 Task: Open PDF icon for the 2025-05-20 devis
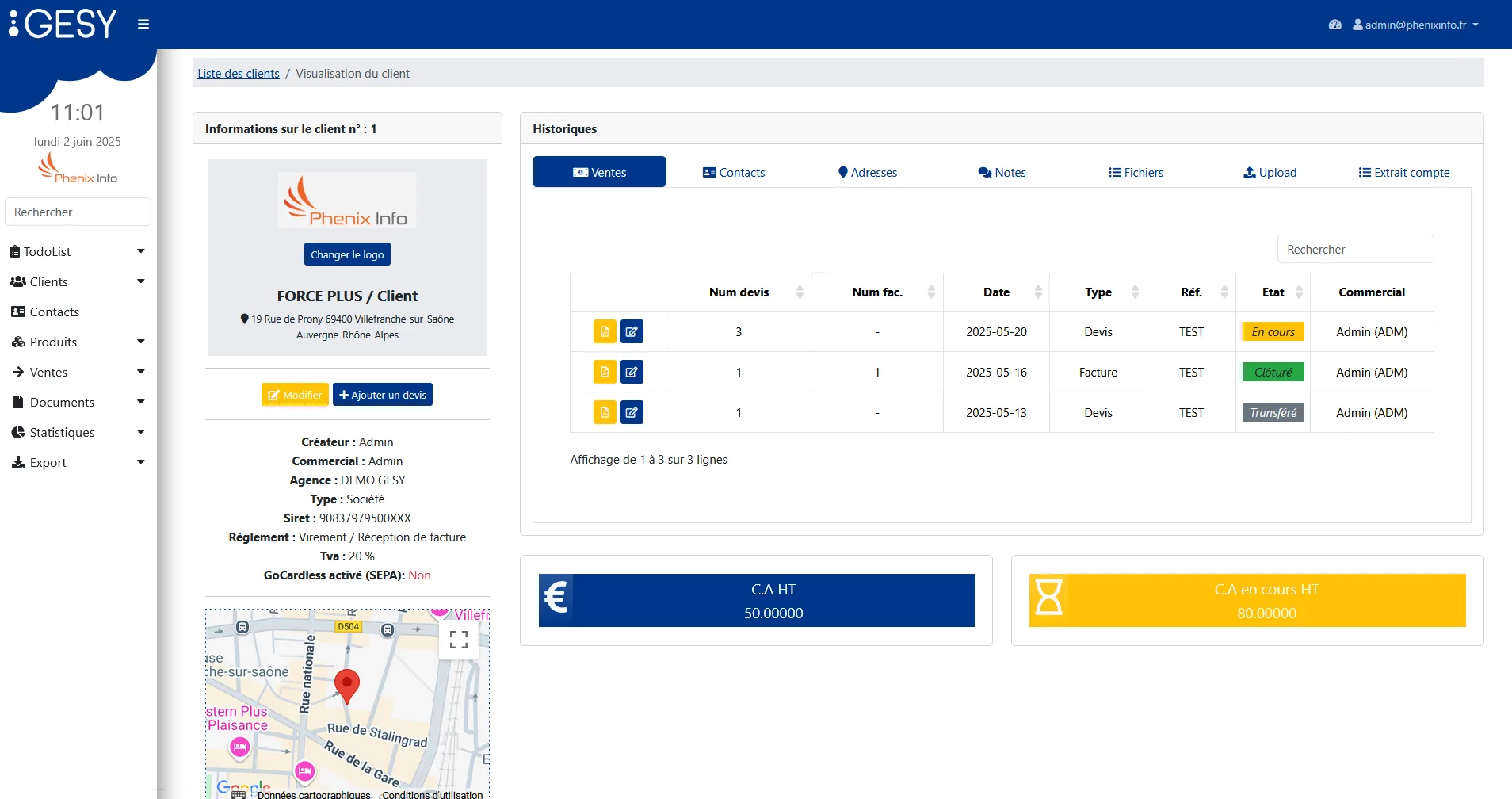coord(605,331)
